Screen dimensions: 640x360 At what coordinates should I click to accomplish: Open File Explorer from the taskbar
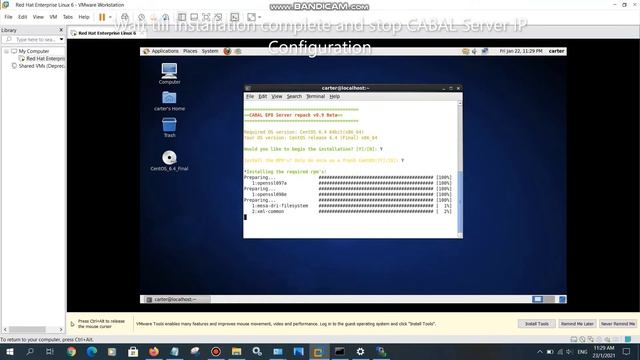[x=236, y=351]
